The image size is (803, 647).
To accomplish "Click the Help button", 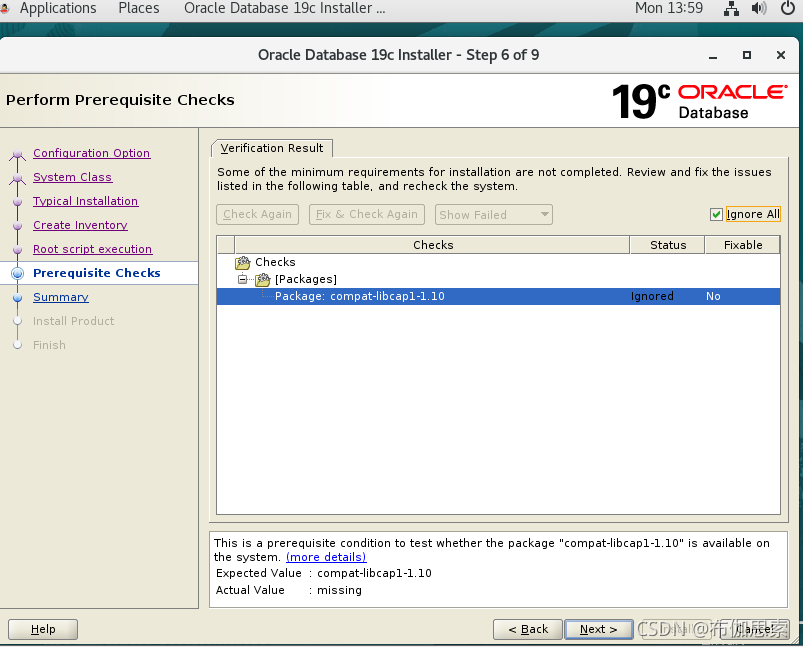I will click(43, 630).
